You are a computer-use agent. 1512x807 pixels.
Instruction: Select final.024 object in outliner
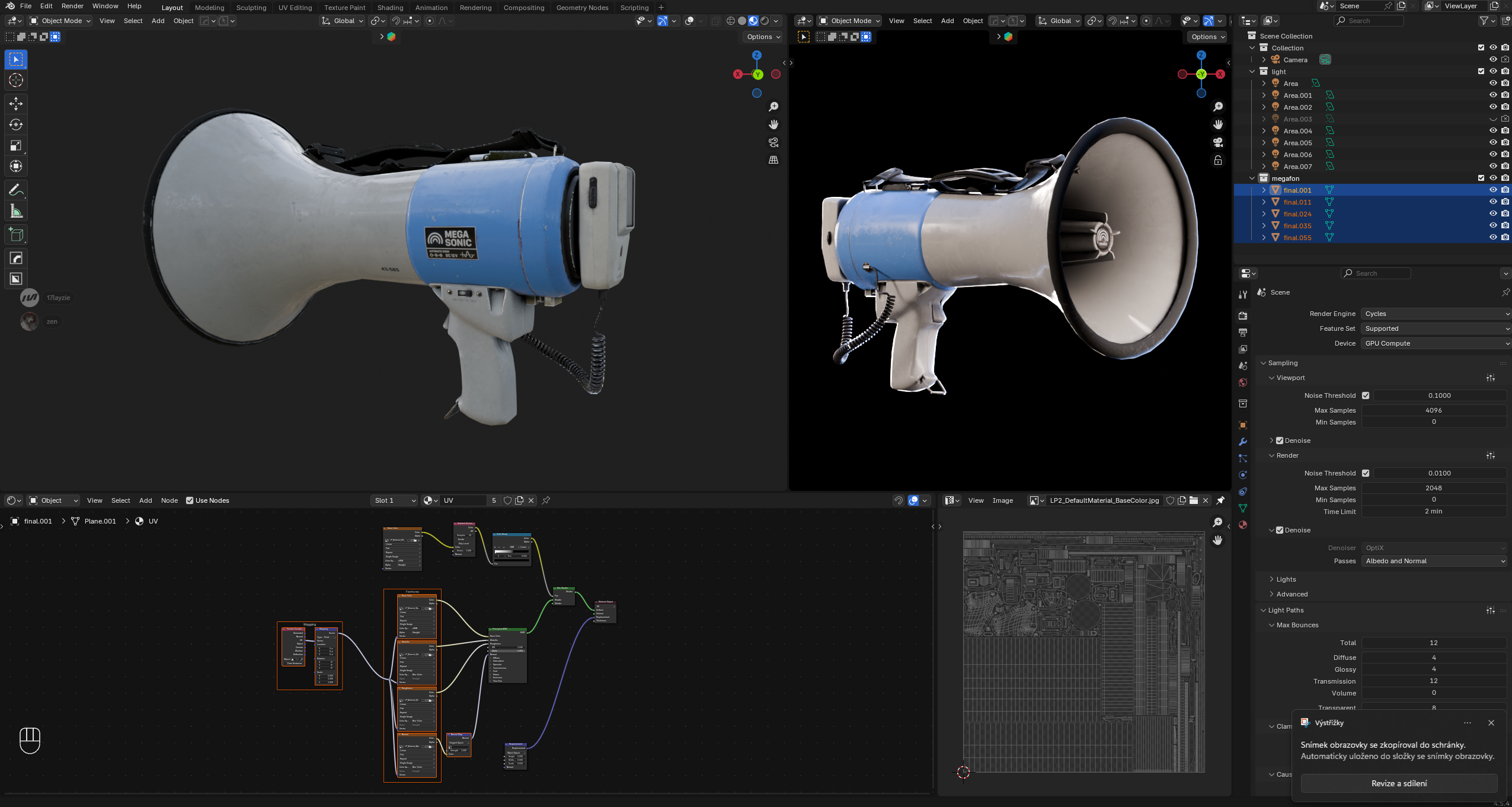pos(1297,214)
